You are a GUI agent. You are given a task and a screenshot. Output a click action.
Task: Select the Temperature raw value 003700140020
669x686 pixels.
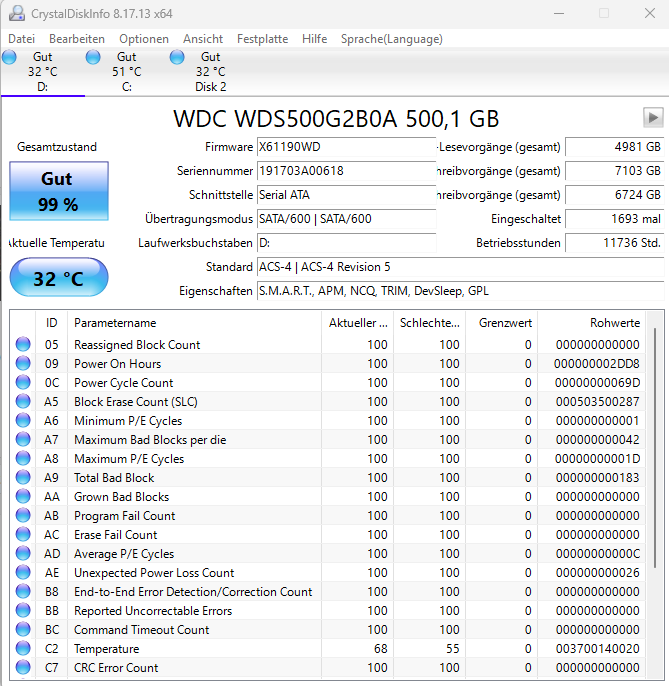(598, 649)
